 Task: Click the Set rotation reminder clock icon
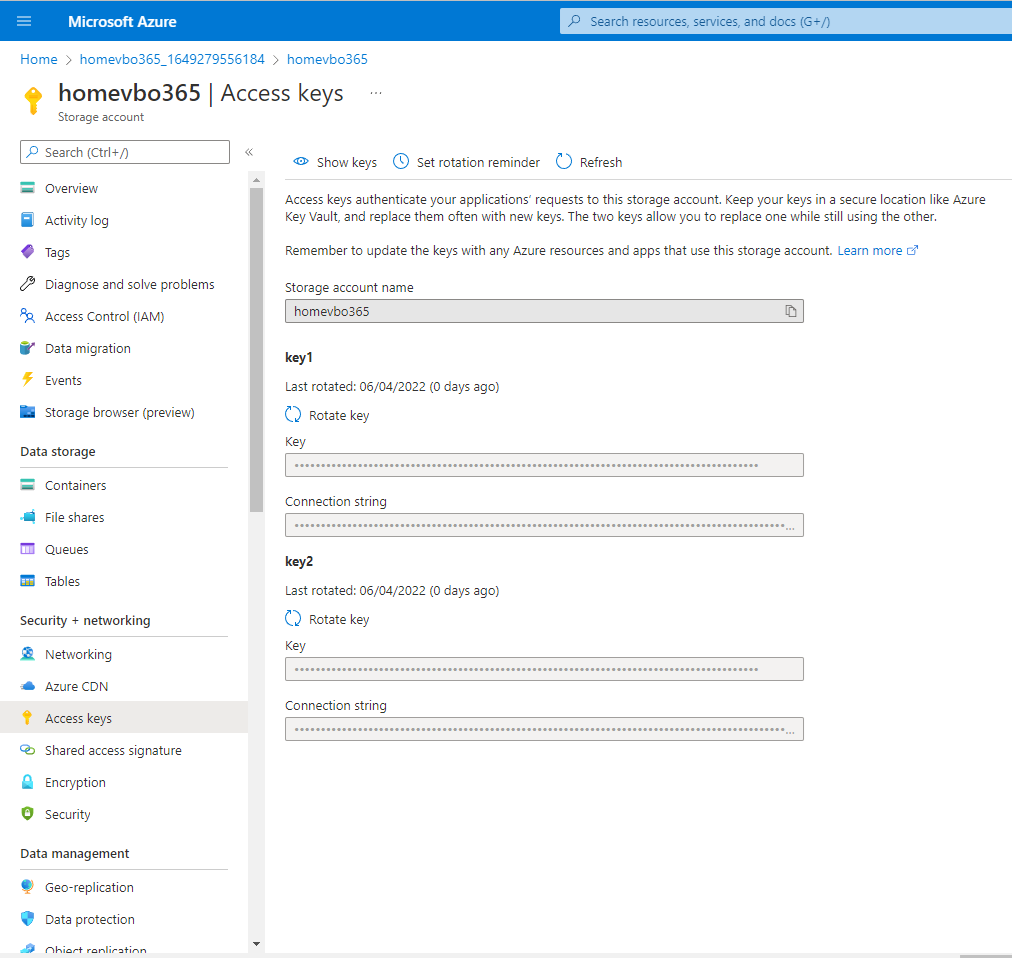pos(401,162)
